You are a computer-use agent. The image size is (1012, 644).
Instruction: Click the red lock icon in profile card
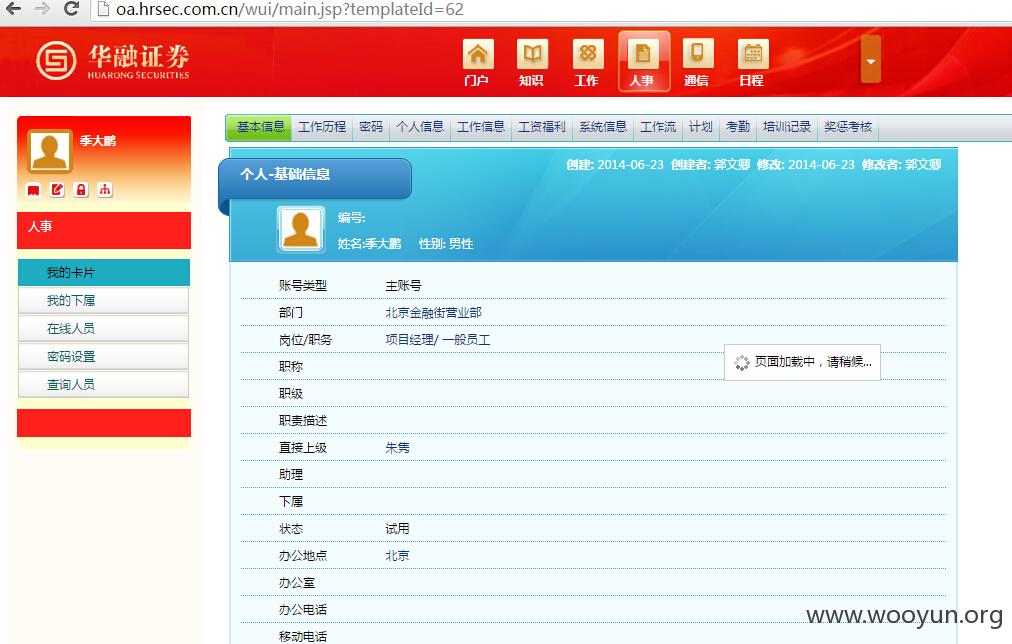(x=81, y=190)
